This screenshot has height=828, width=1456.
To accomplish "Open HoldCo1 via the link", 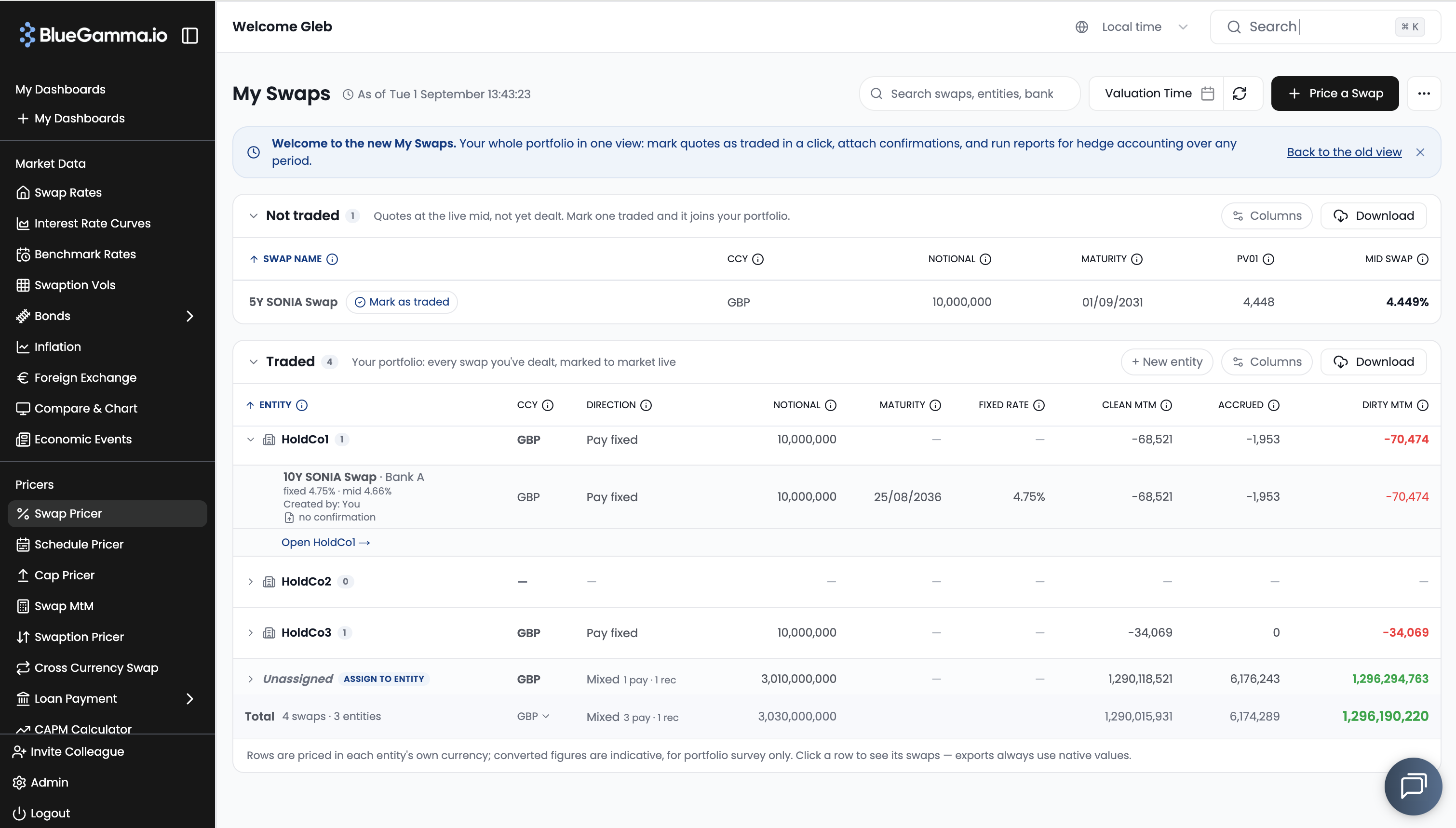I will click(325, 543).
